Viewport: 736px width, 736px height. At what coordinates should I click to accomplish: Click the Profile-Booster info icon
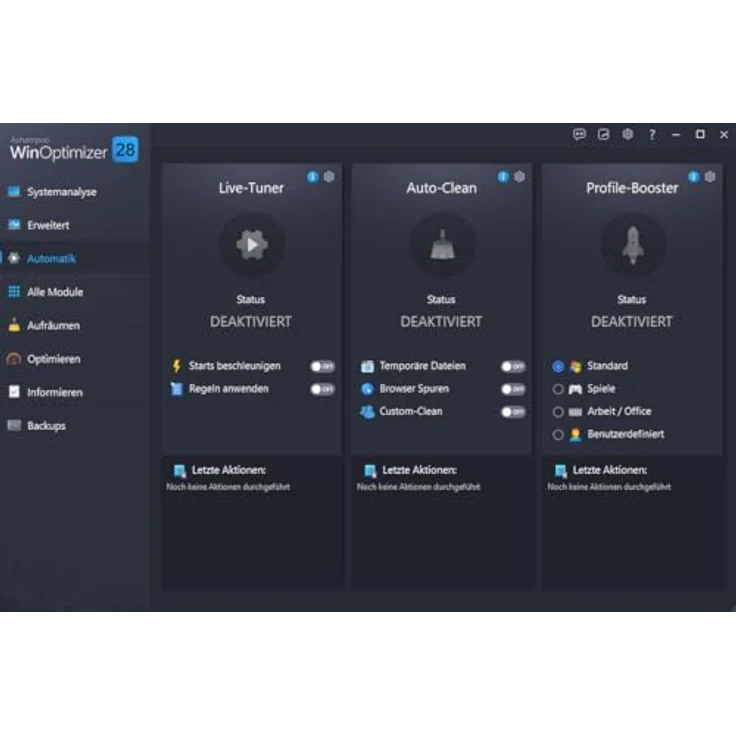pyautogui.click(x=694, y=177)
